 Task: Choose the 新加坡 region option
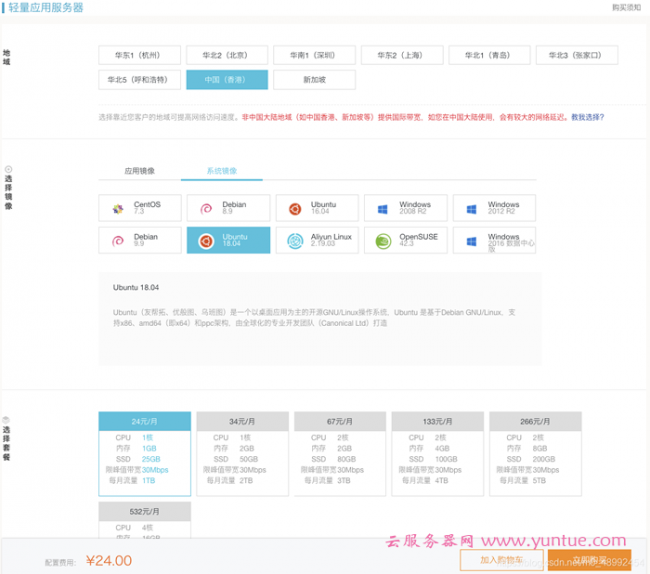point(314,80)
